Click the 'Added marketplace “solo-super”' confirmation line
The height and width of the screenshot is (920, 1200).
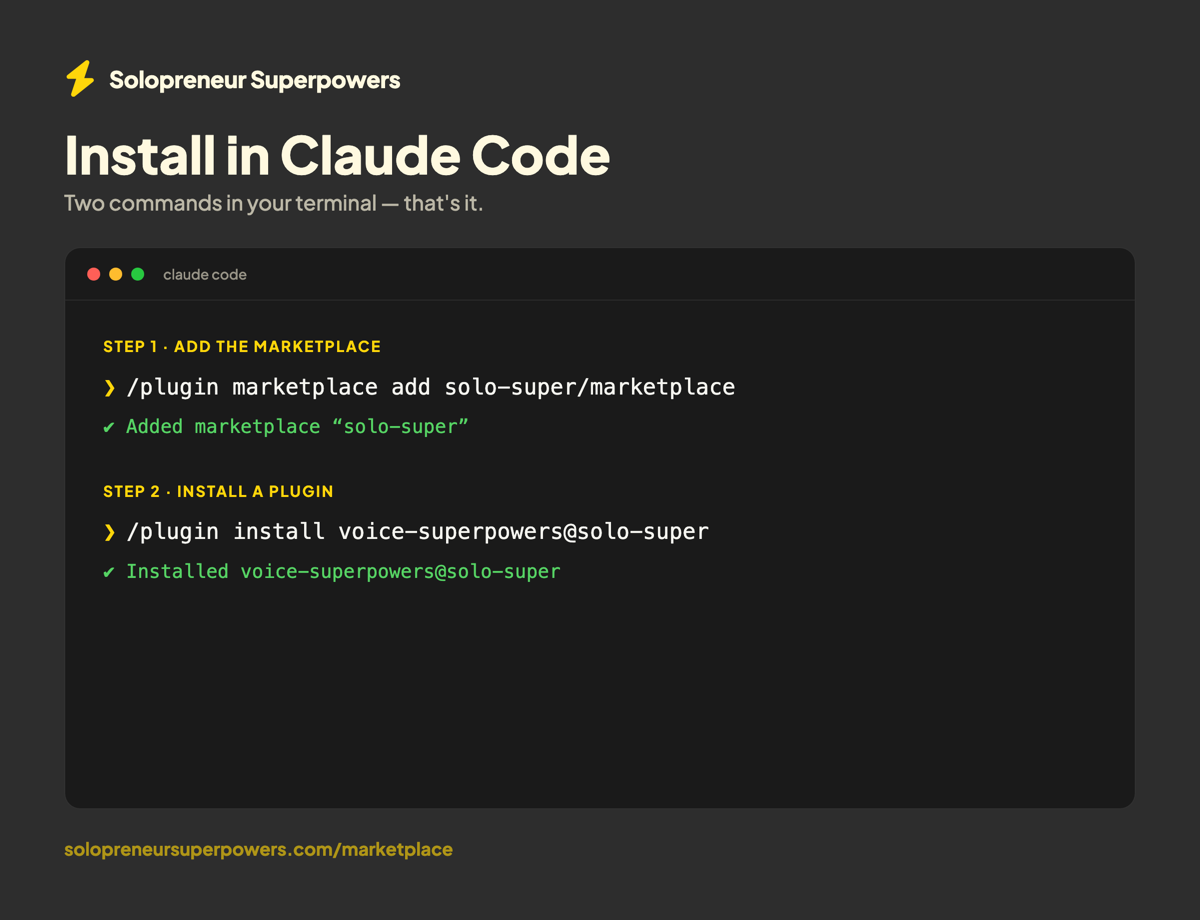(x=298, y=427)
